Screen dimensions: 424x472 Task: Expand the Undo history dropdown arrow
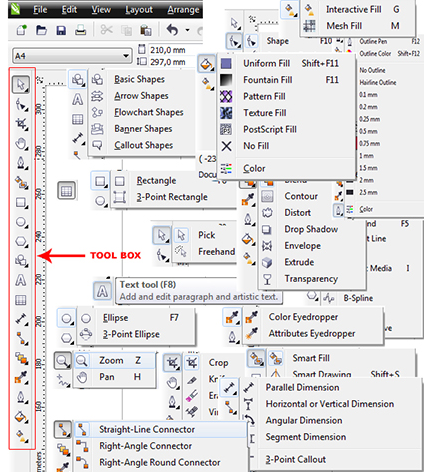[187, 30]
